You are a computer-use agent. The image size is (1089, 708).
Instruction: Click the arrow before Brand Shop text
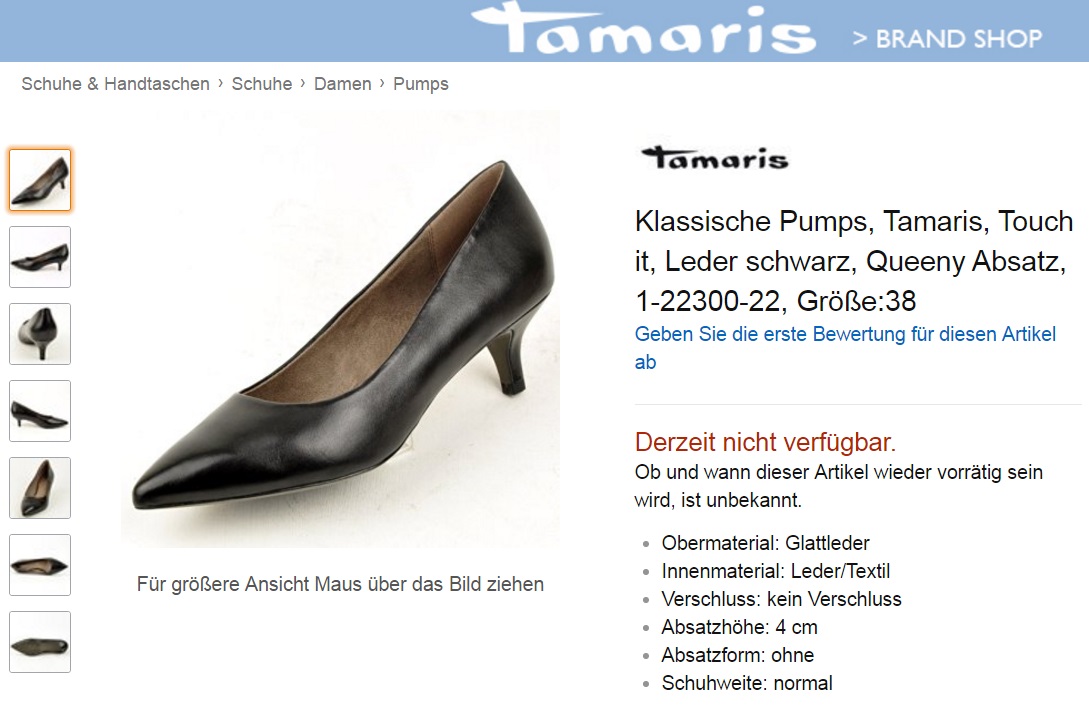point(860,39)
